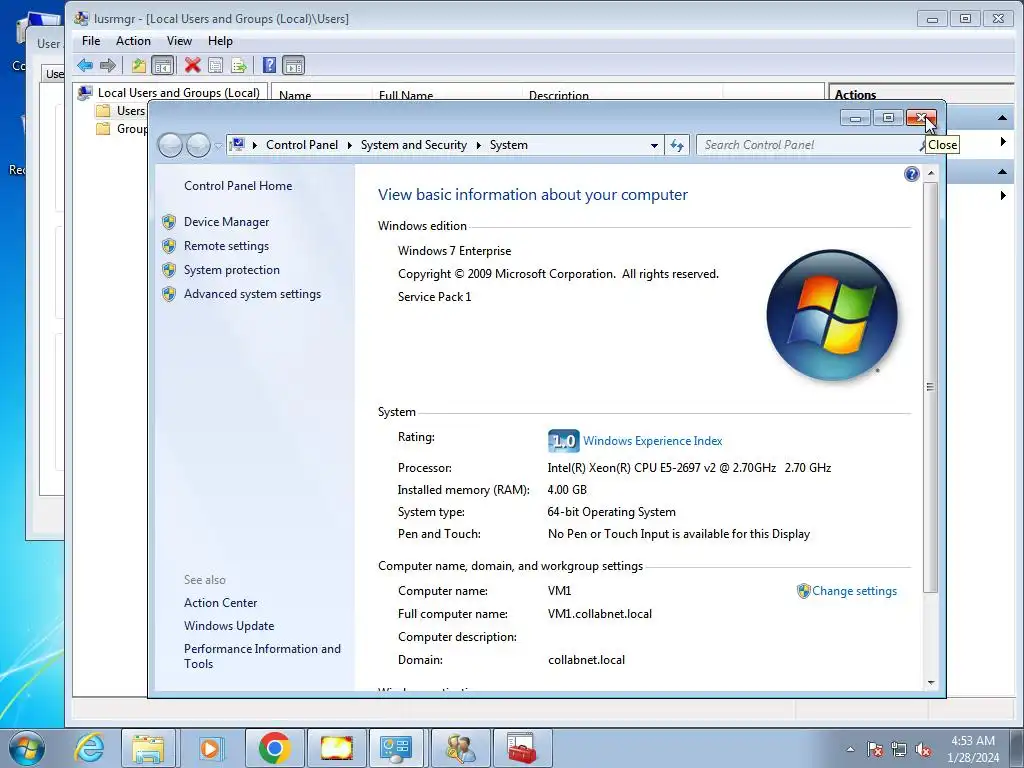Viewport: 1024px width, 768px height.
Task: Click scroll down arrow in System window
Action: [x=931, y=683]
